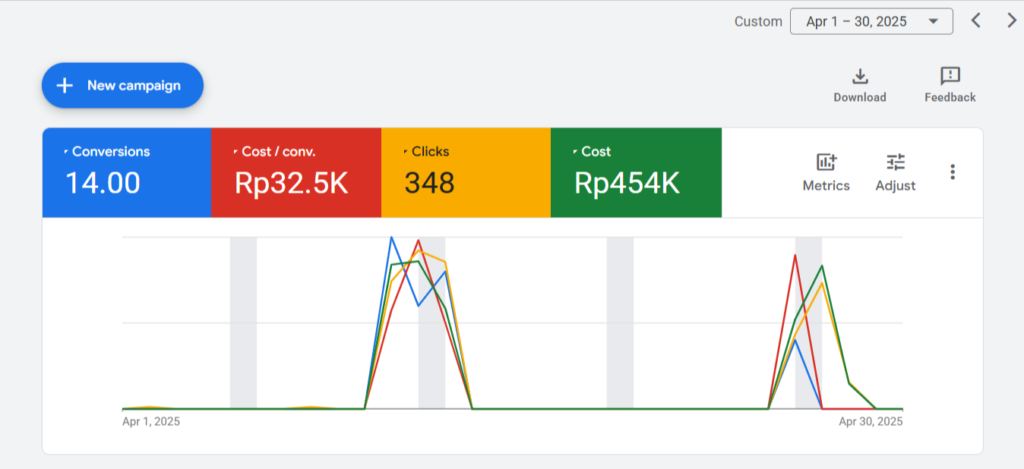Click the Download icon
The image size is (1024, 469).
click(859, 77)
